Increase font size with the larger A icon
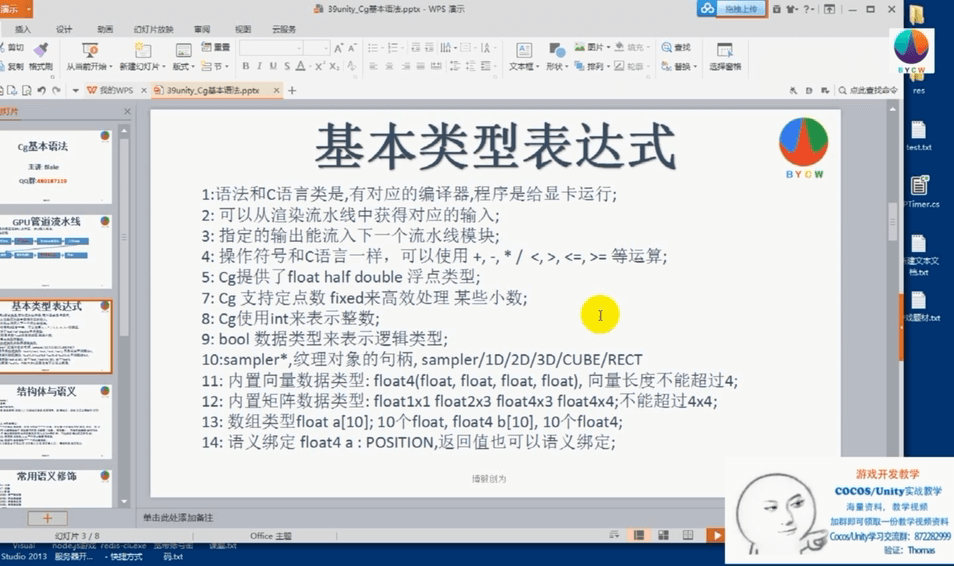Screen dimensions: 954x566 338,47
